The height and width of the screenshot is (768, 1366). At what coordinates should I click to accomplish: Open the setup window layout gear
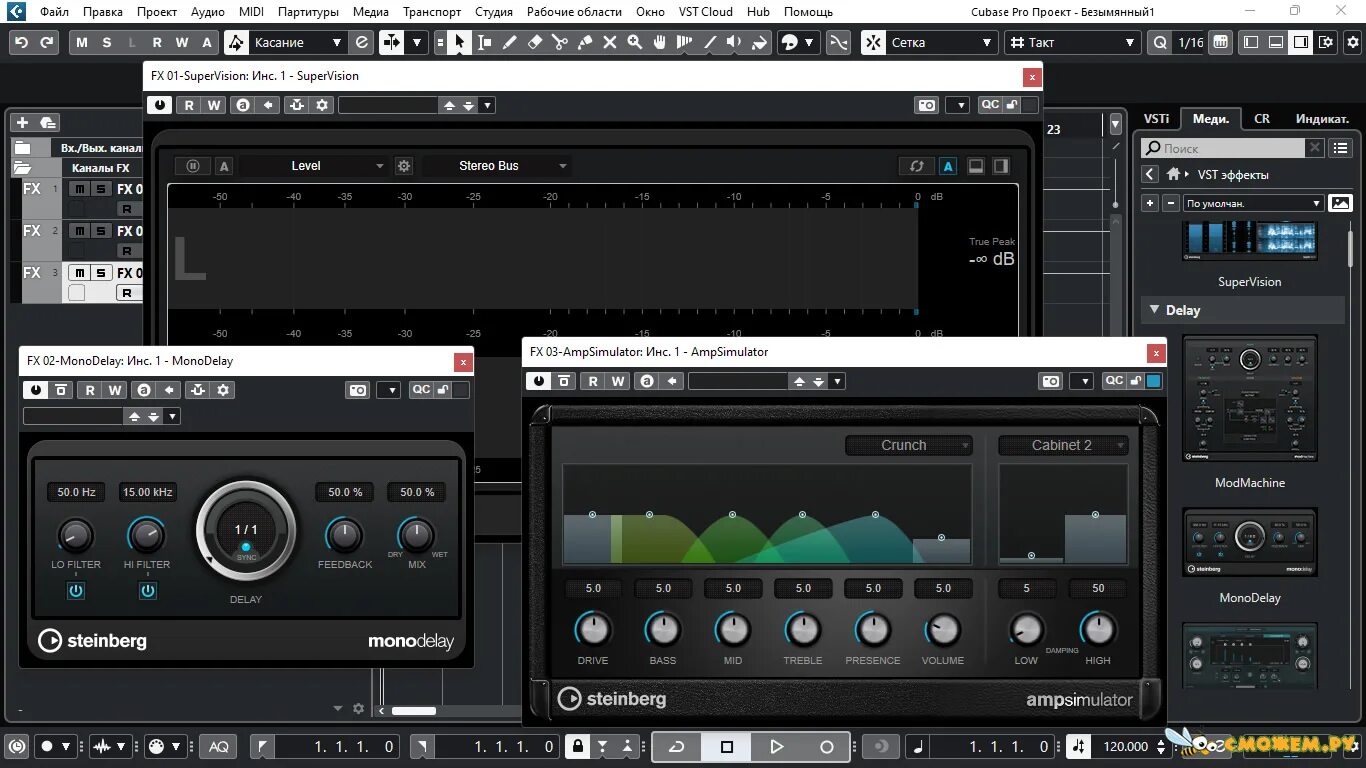pos(1326,42)
